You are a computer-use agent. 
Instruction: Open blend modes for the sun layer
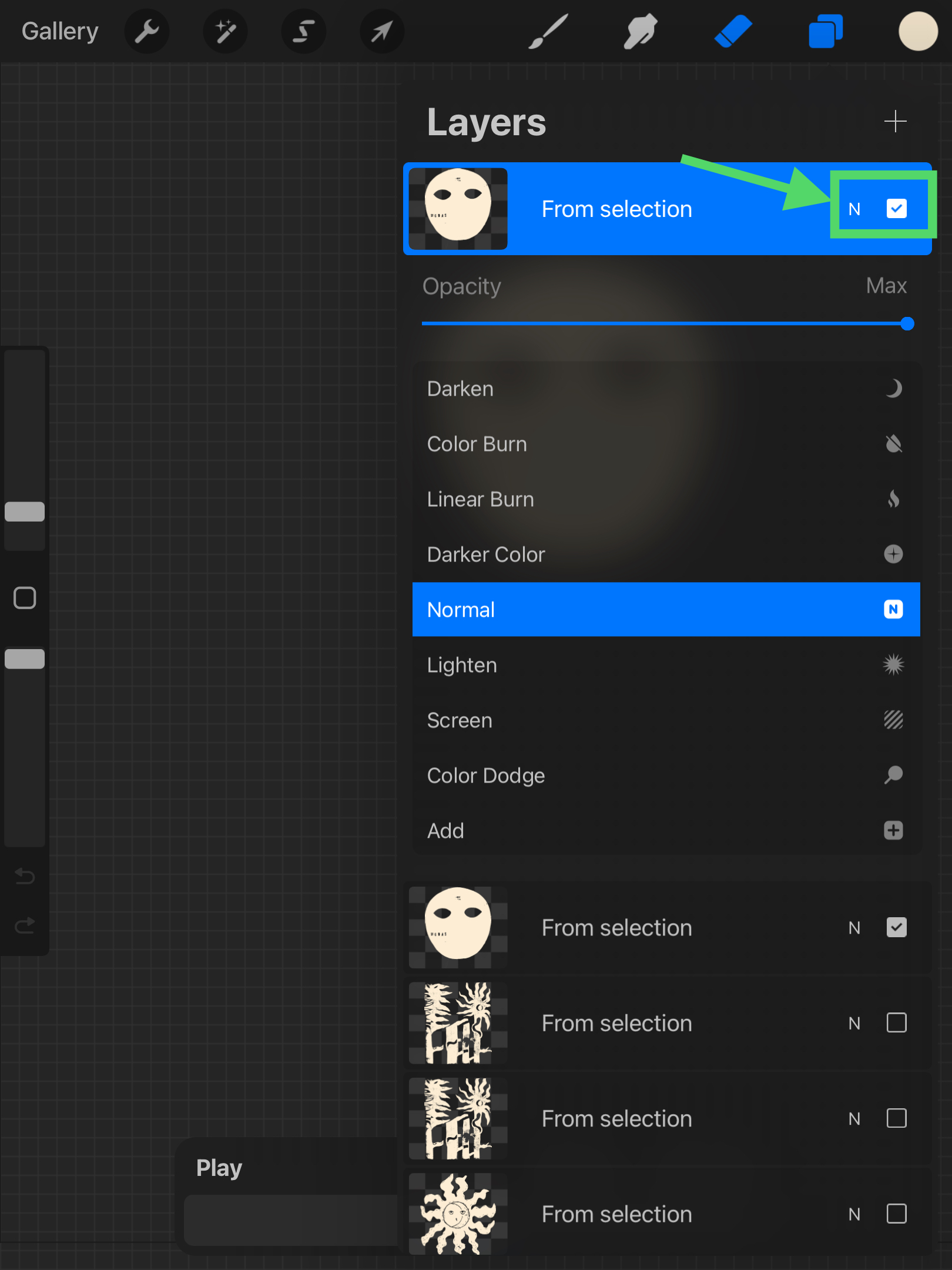point(854,1214)
